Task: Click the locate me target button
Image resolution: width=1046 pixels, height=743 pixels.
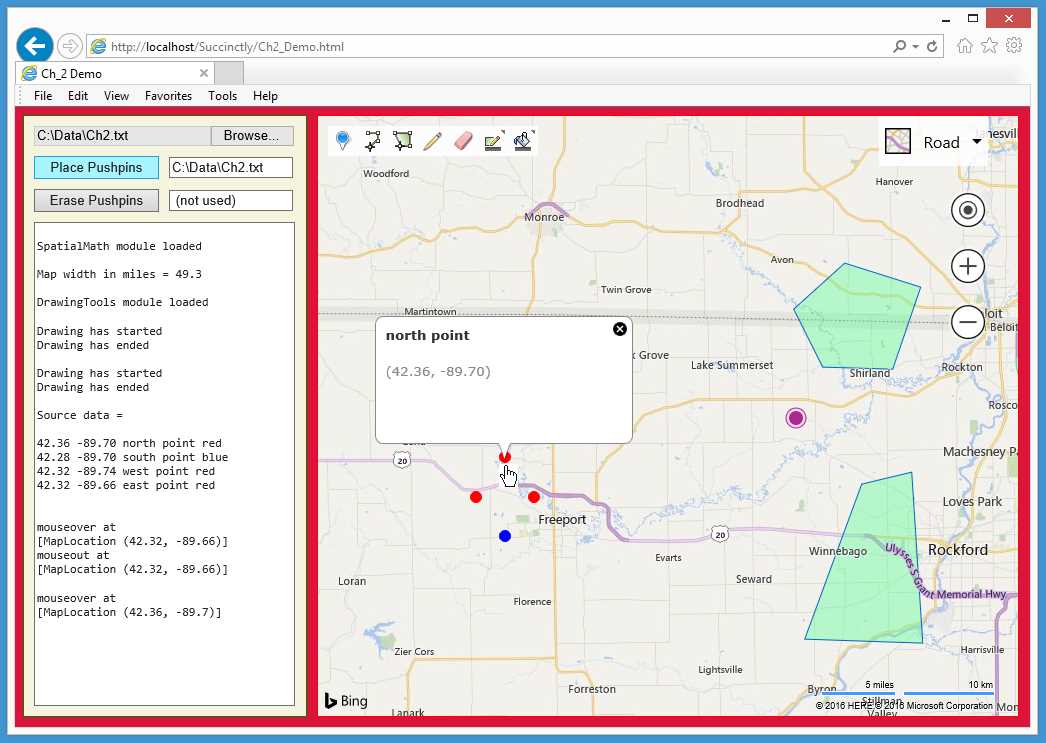Action: point(967,211)
